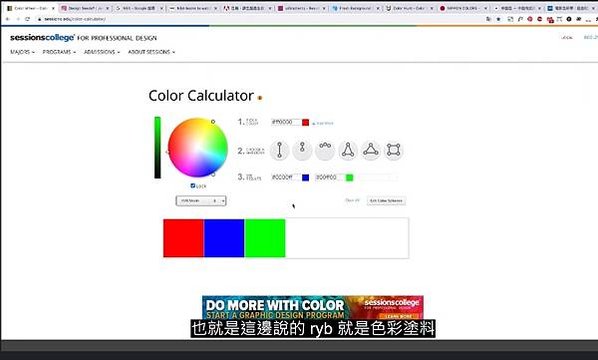Toggle the Lock checkbox under the wheel
This screenshot has width=598, height=360.
[x=193, y=186]
